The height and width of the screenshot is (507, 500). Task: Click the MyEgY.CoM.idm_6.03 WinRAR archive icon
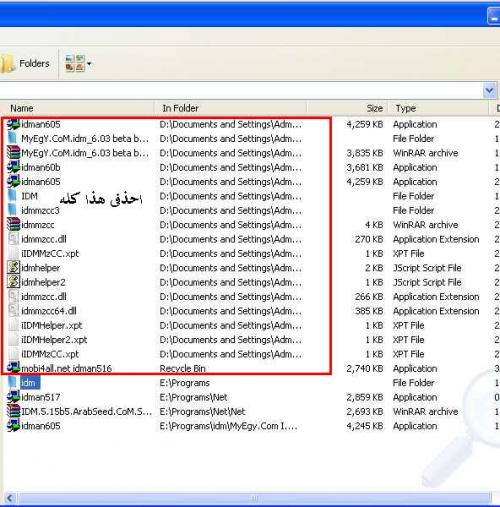point(14,153)
